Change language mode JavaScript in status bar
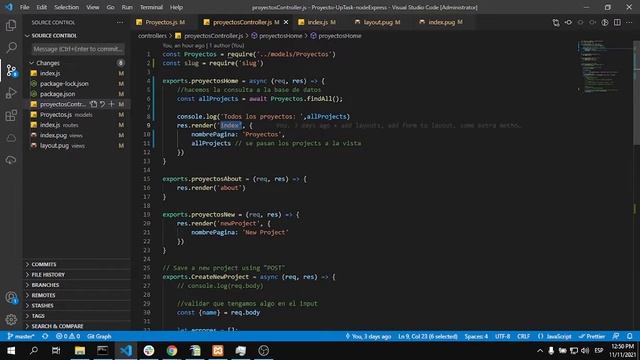 point(554,336)
